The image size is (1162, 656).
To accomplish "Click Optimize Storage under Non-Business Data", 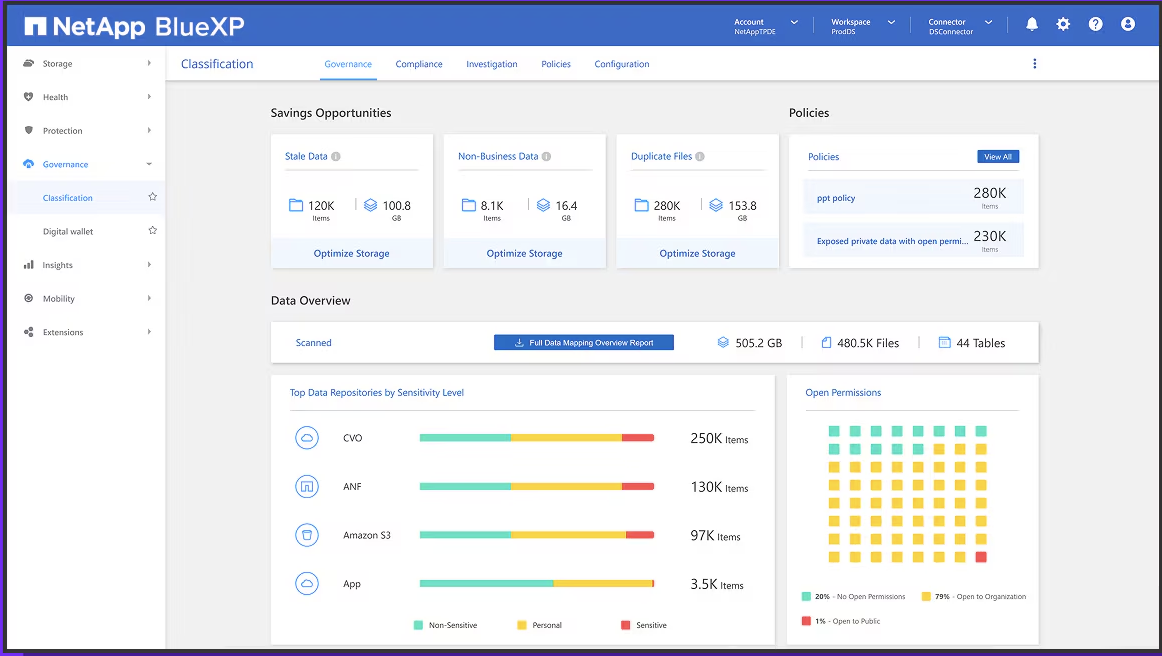I will 525,254.
